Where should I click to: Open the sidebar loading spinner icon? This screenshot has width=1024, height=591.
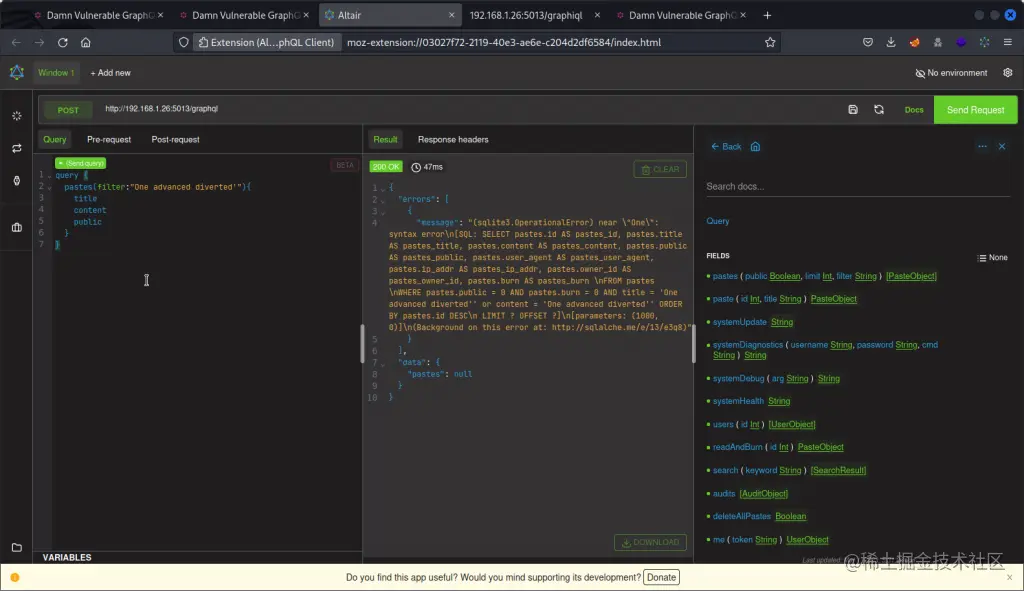point(17,116)
